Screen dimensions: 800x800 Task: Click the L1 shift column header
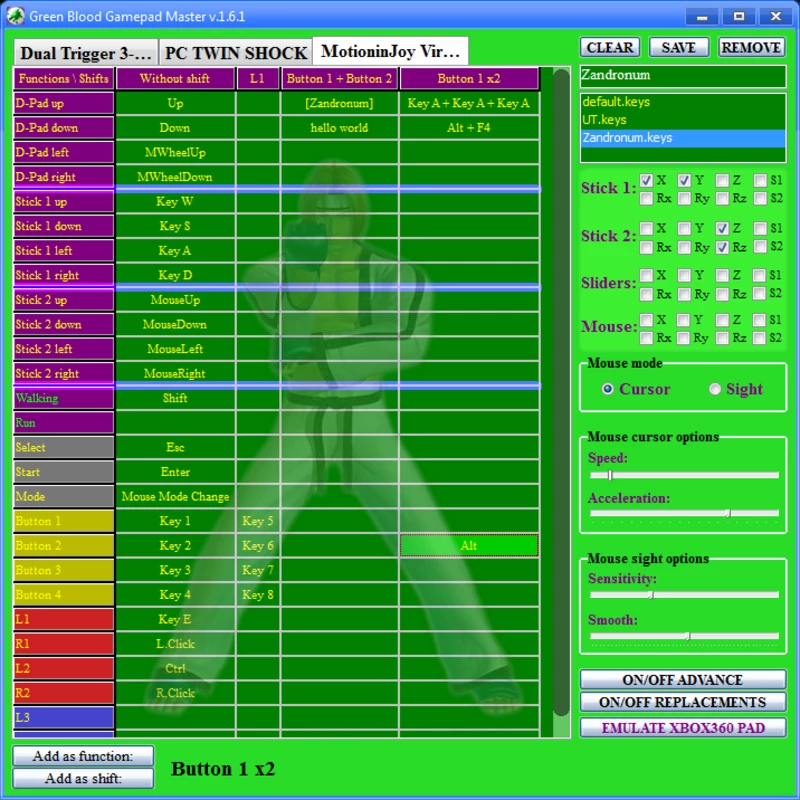coord(257,79)
